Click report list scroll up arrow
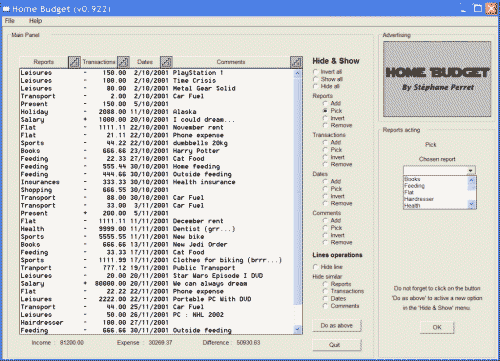Image resolution: width=500 pixels, height=361 pixels. (x=471, y=180)
